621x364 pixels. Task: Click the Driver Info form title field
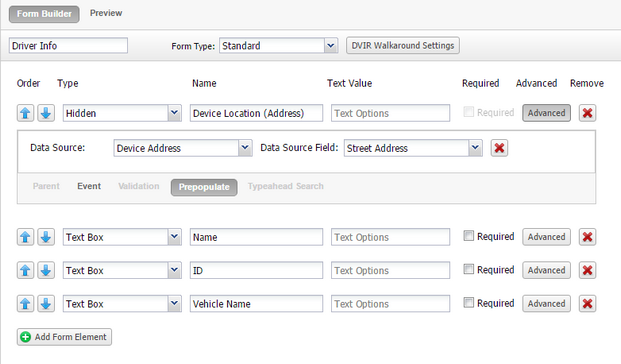pyautogui.click(x=68, y=46)
